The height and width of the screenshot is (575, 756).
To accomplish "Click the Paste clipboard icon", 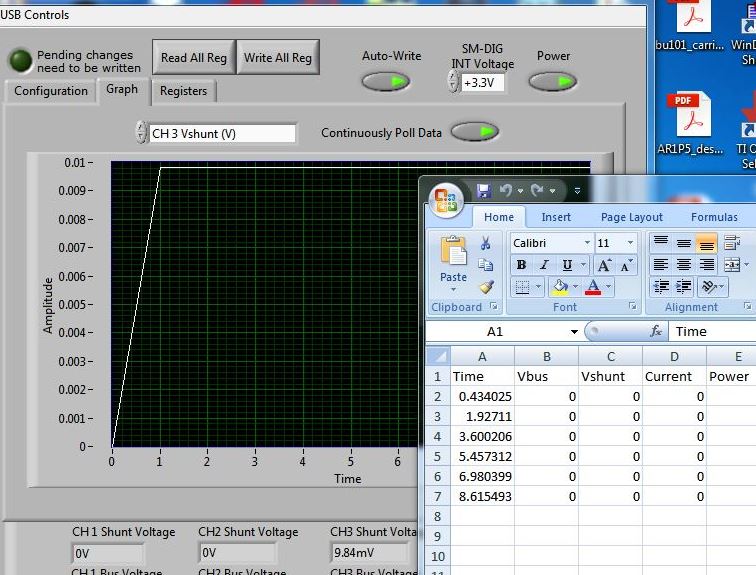I will 453,251.
